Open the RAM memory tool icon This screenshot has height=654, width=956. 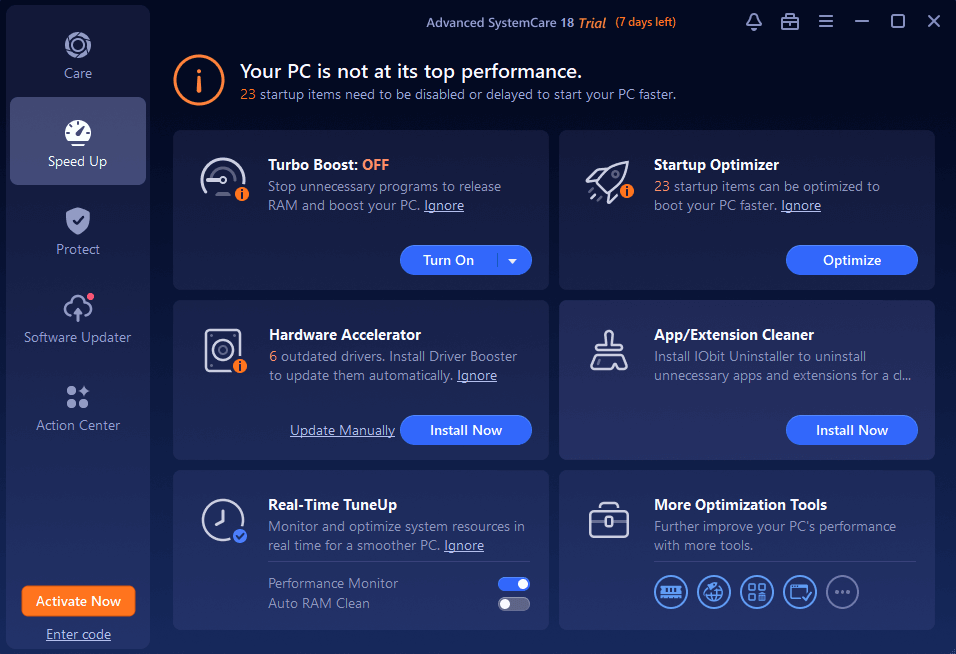pos(671,592)
